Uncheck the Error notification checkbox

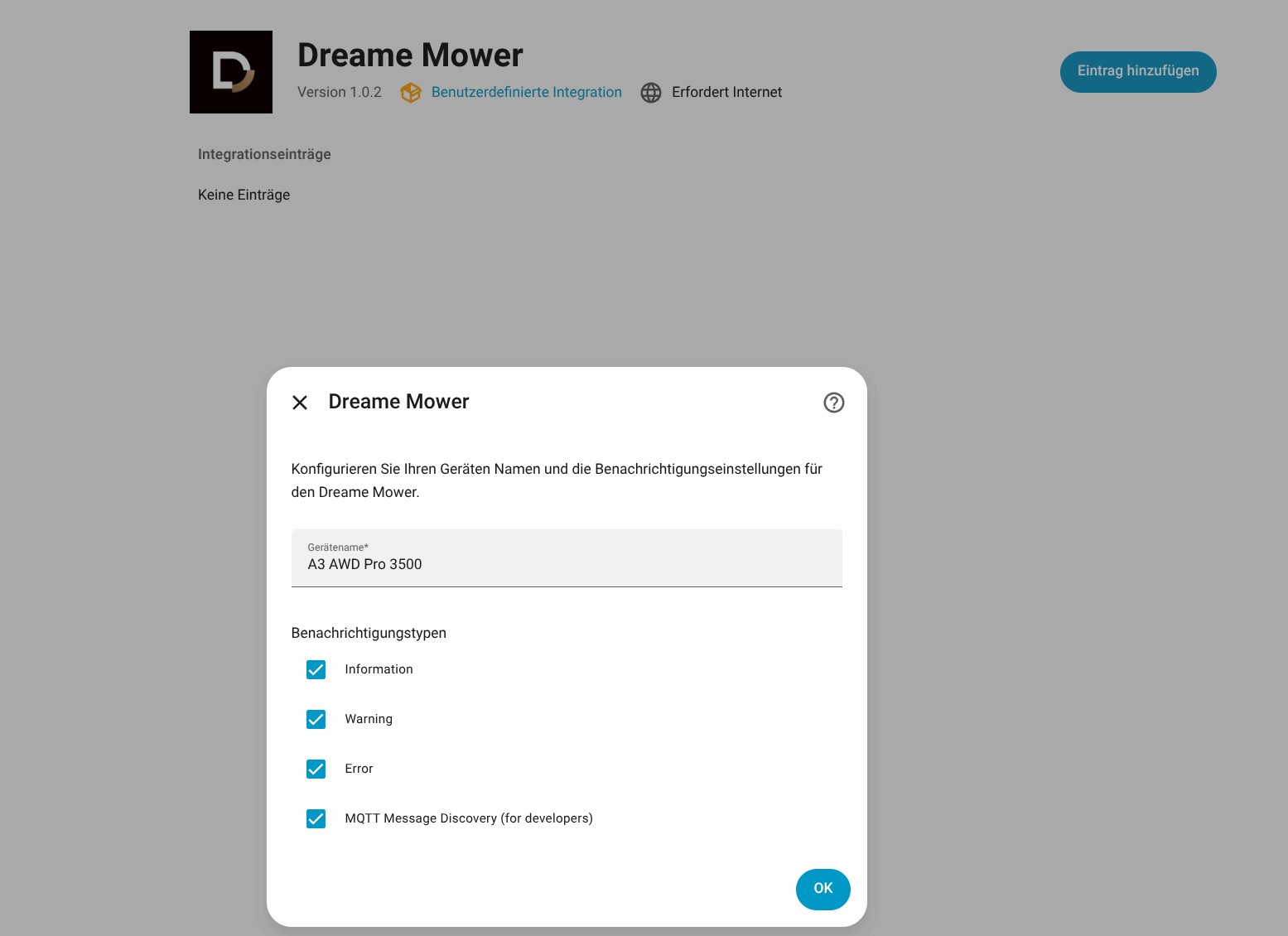[316, 769]
